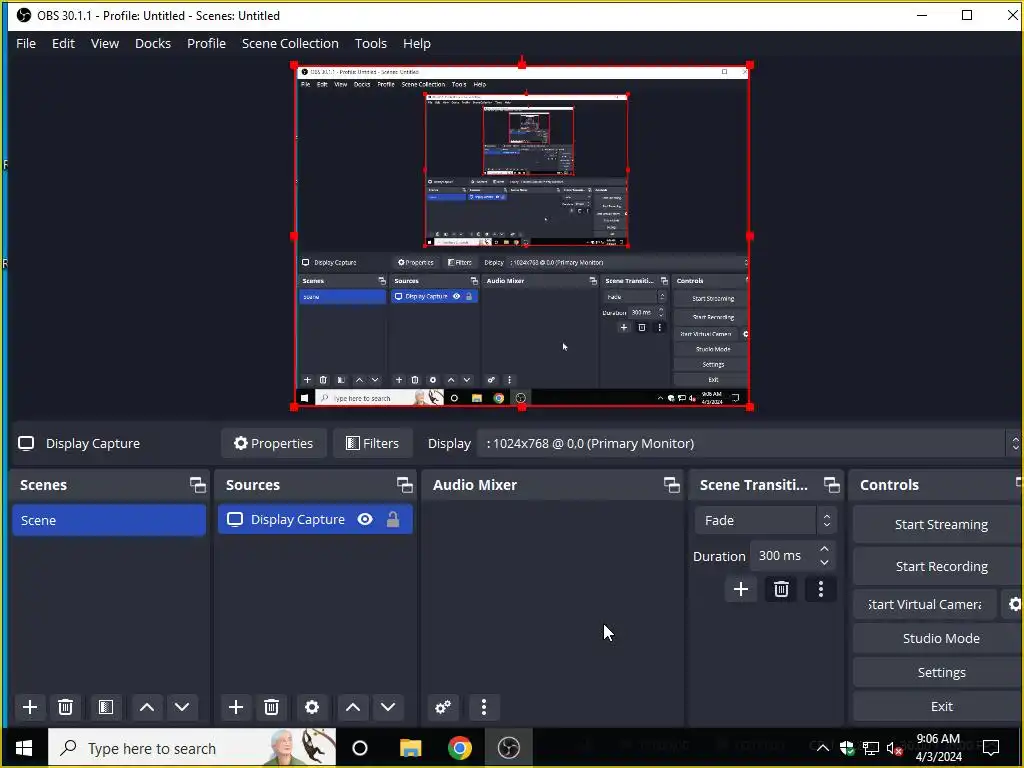The image size is (1024, 768).
Task: Pop out the Sources dock
Action: point(404,485)
